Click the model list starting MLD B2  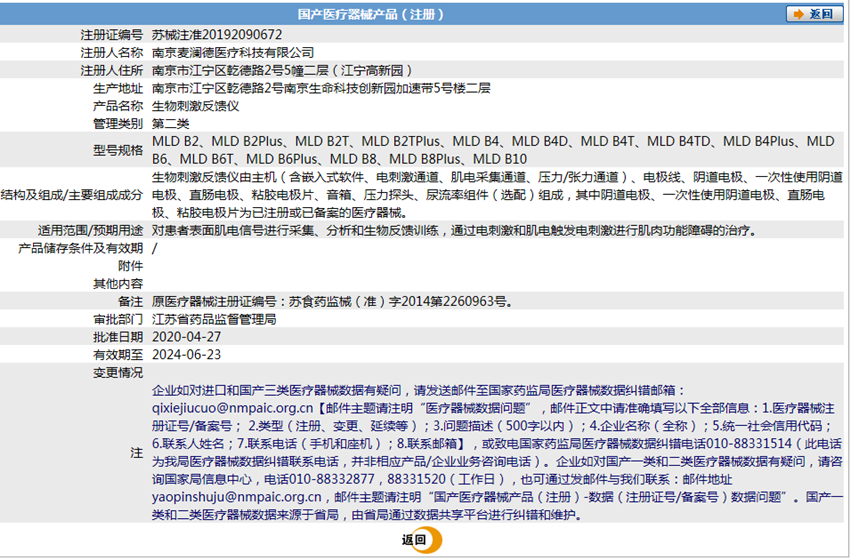(493, 150)
